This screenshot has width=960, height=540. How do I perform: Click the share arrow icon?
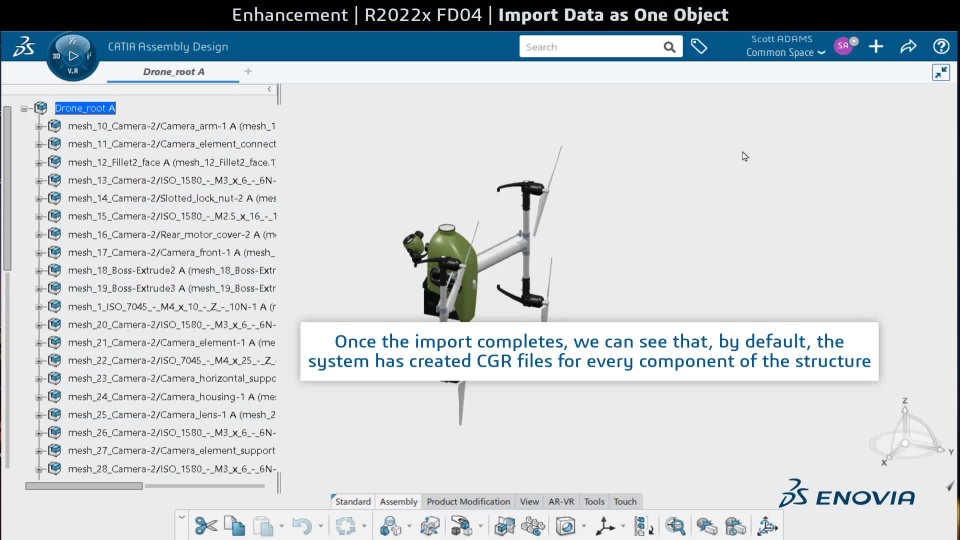909,47
